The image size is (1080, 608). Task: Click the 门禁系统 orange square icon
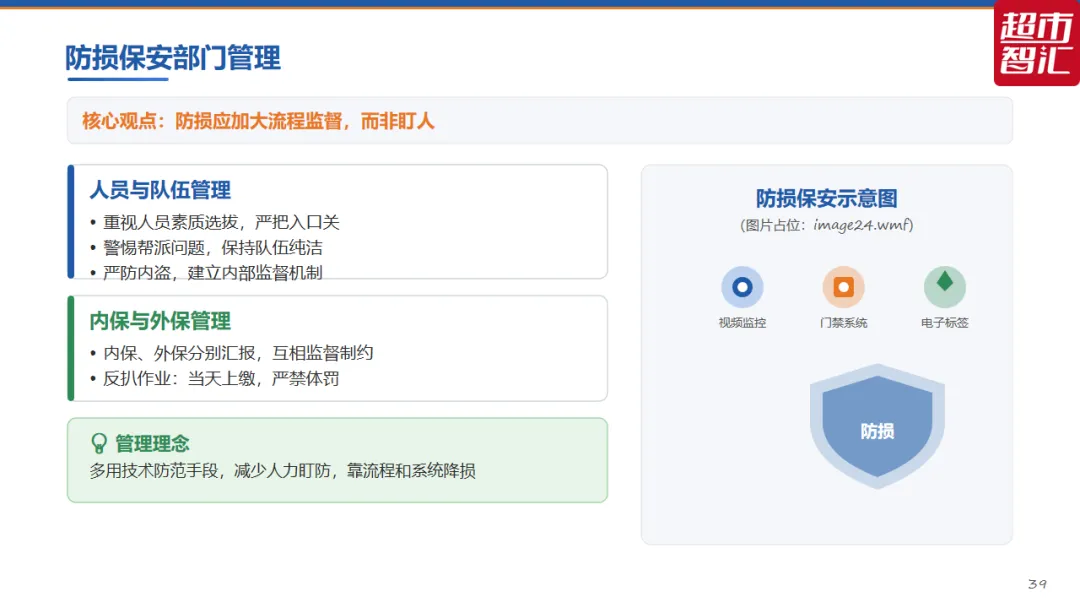point(843,286)
